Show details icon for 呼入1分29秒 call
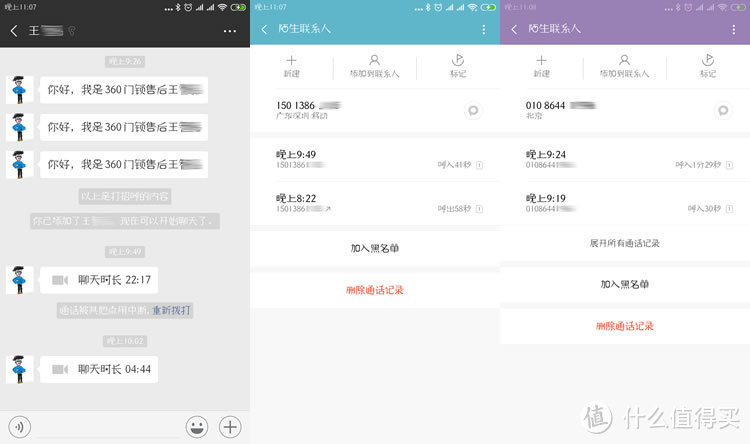The height and width of the screenshot is (444, 750). tap(729, 165)
